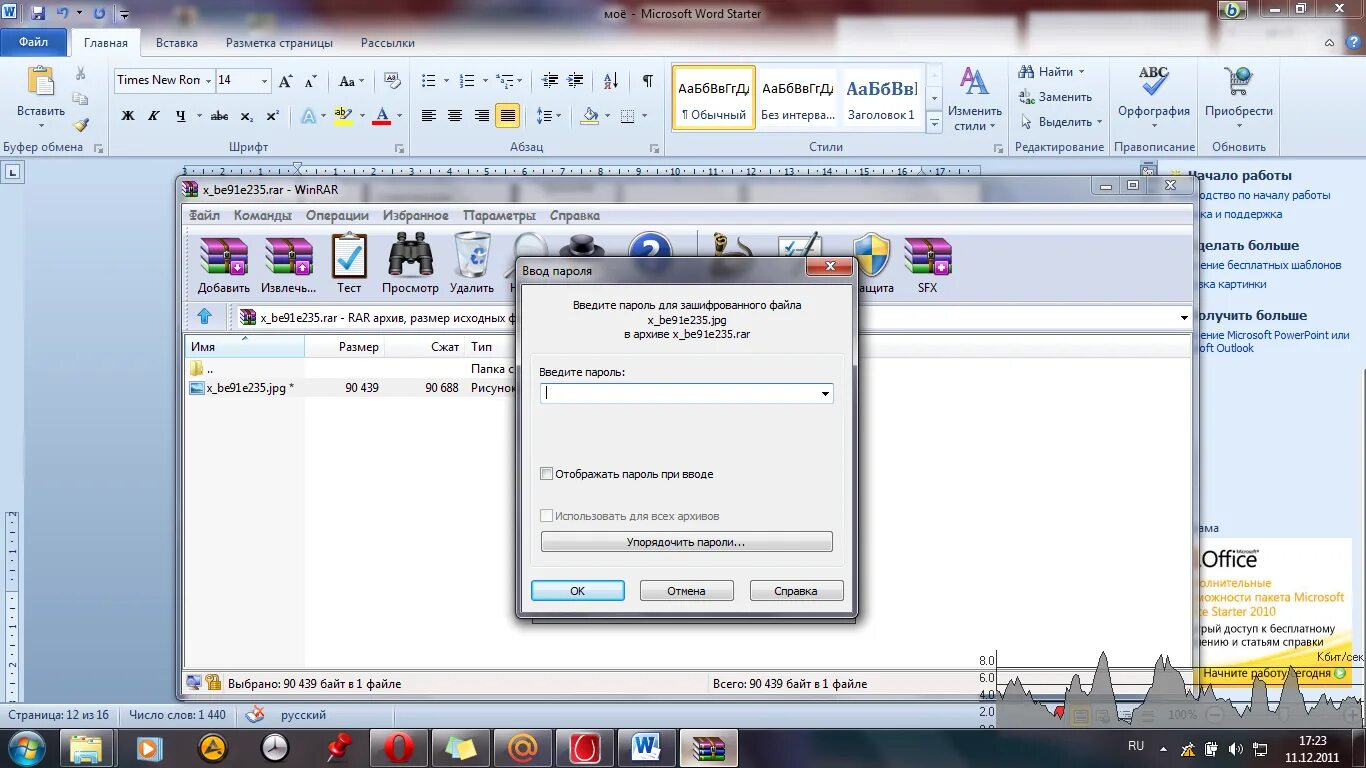Decrease font size with A down

point(310,81)
